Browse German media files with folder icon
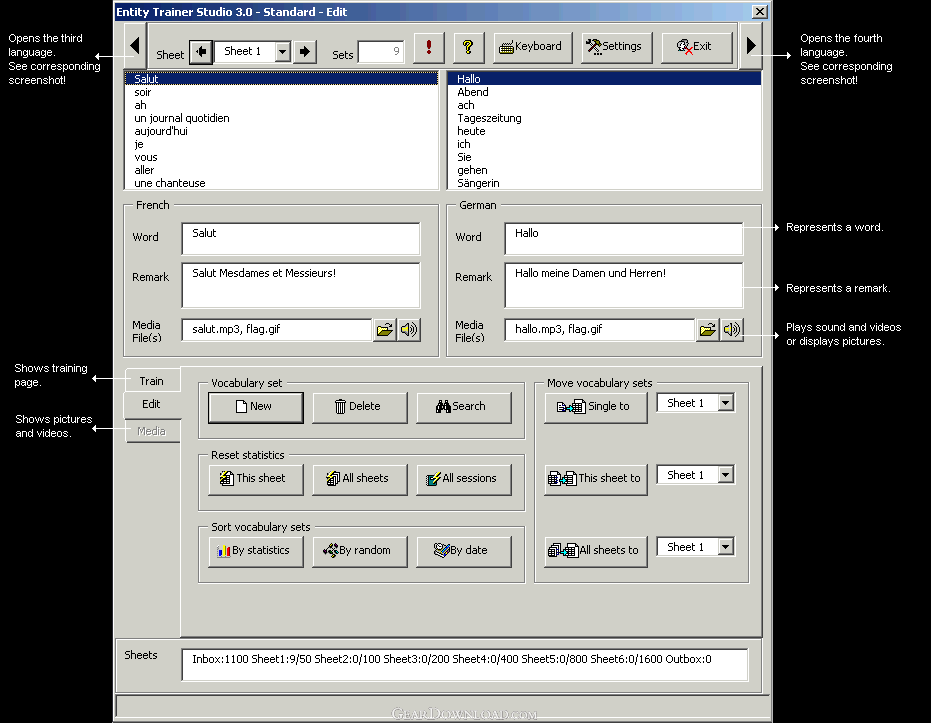Image resolution: width=931 pixels, height=723 pixels. point(707,329)
